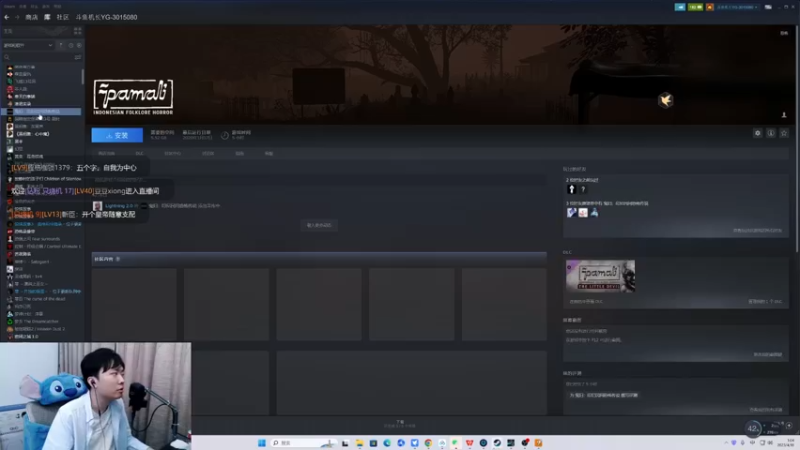The height and width of the screenshot is (450, 800).
Task: Click the friends icon on the hero banner
Action: point(784,115)
